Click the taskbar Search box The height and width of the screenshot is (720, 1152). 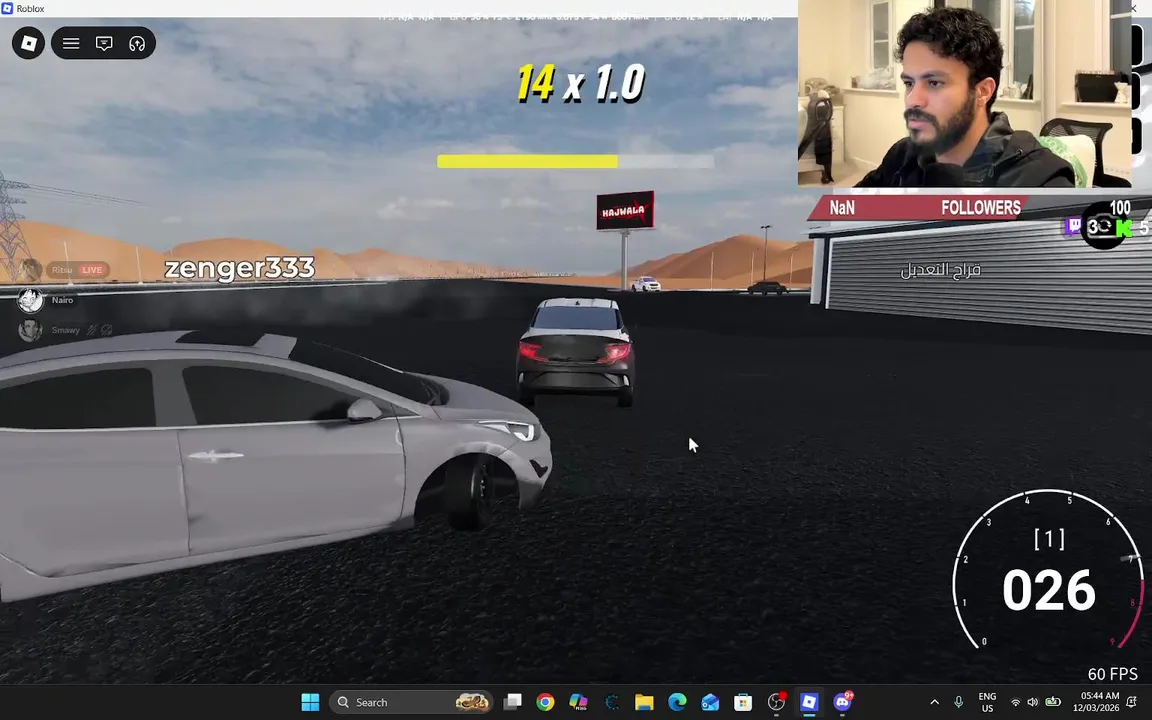tap(409, 702)
